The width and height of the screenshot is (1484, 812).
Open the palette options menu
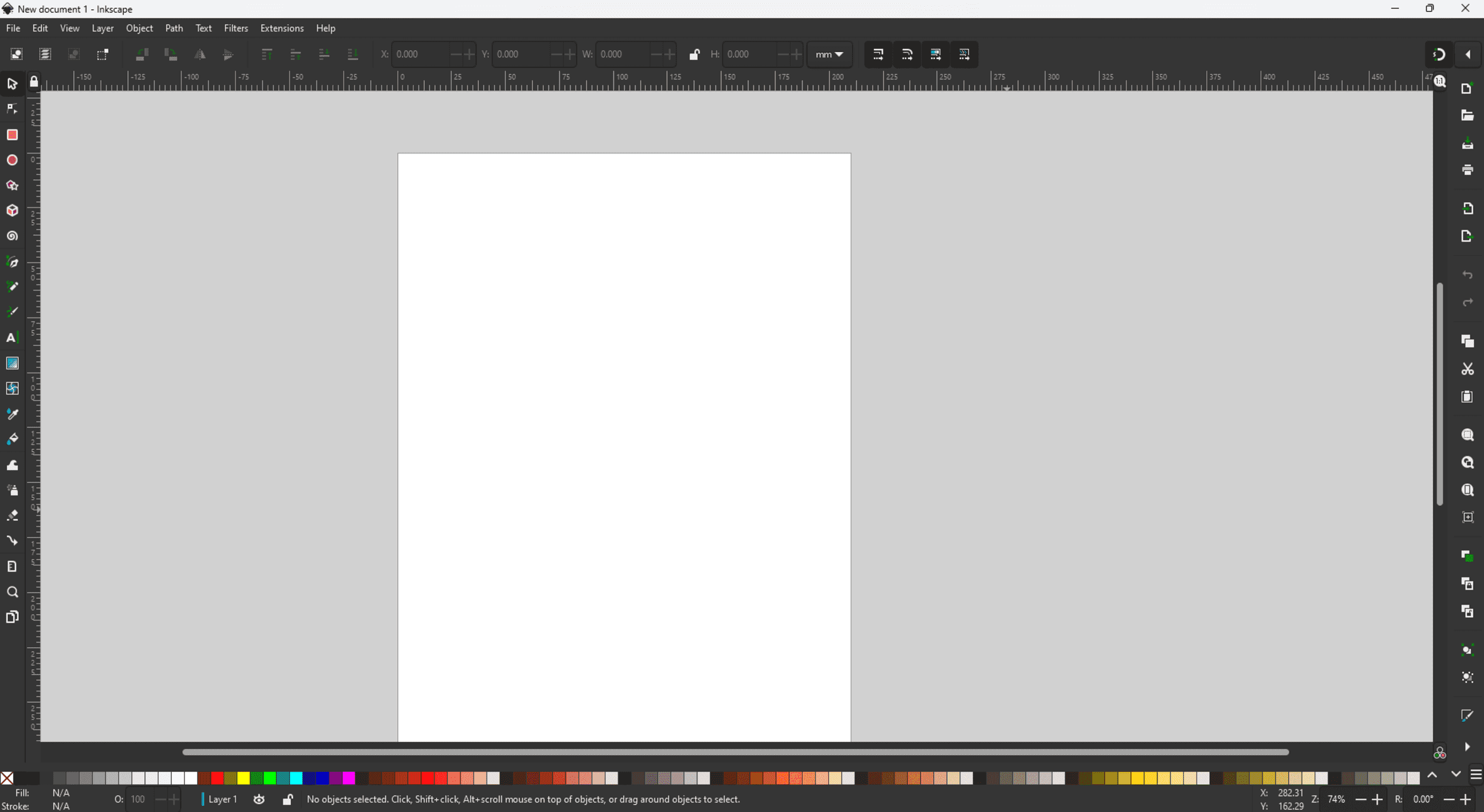[x=1476, y=775]
